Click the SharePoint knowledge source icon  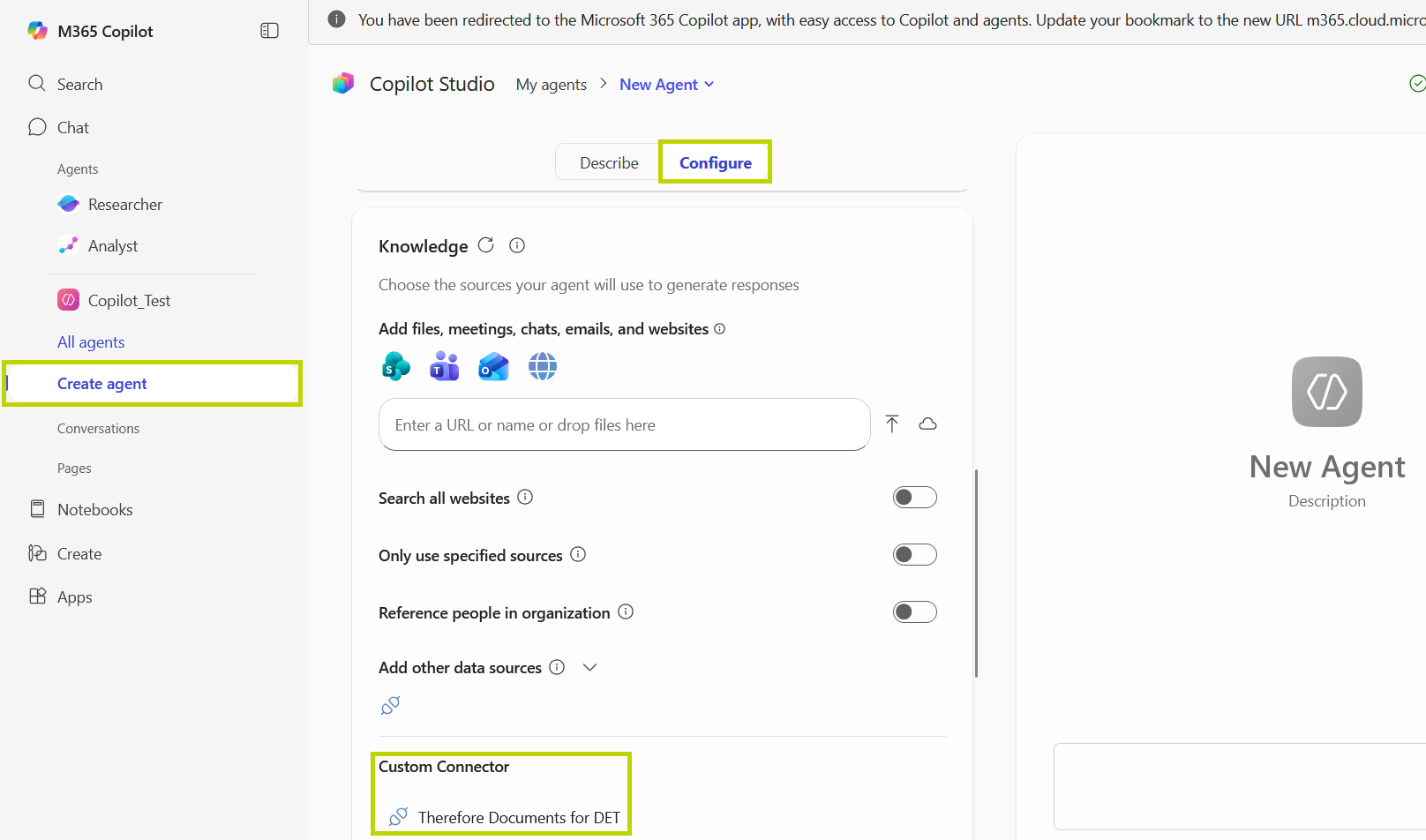click(x=396, y=366)
